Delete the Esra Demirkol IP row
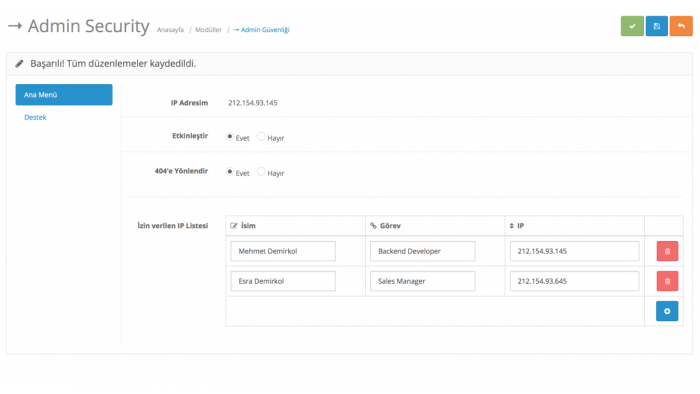 667,281
